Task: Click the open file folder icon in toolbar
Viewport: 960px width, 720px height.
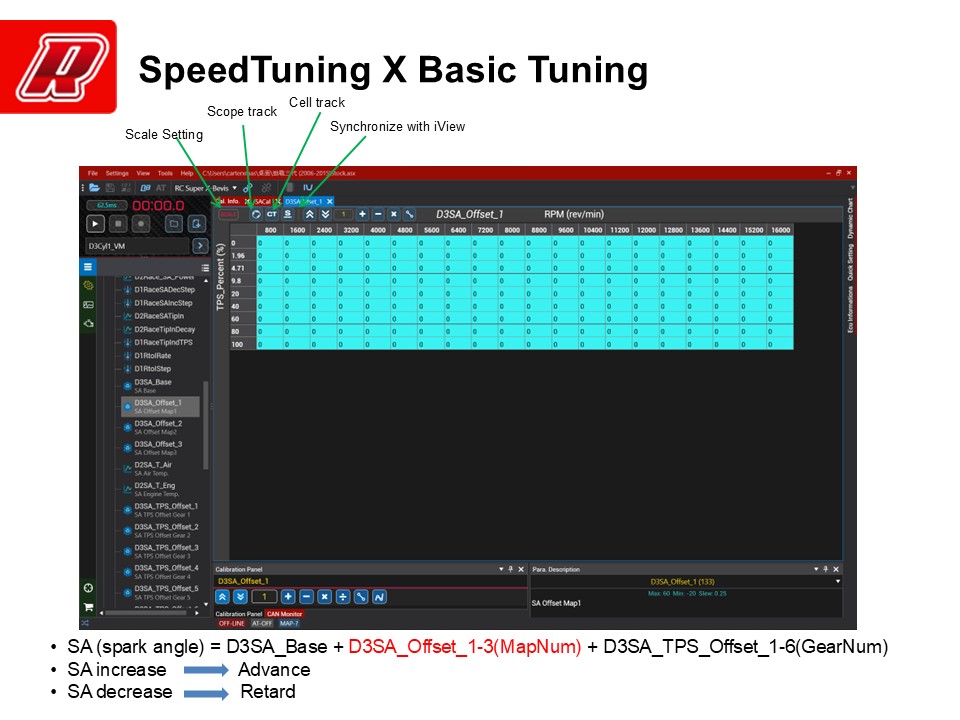Action: (x=95, y=187)
